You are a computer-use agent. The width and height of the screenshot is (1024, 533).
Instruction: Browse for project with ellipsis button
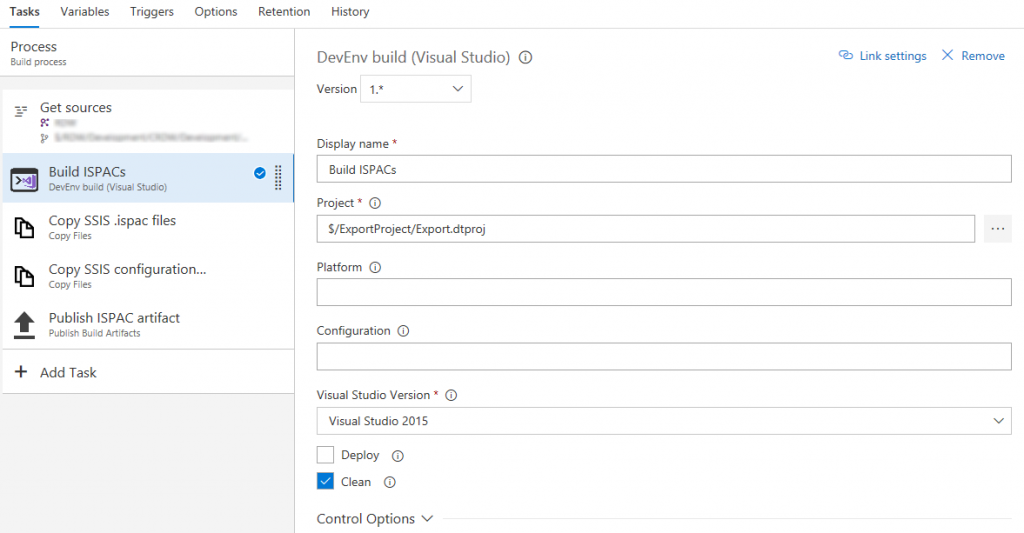tap(997, 229)
